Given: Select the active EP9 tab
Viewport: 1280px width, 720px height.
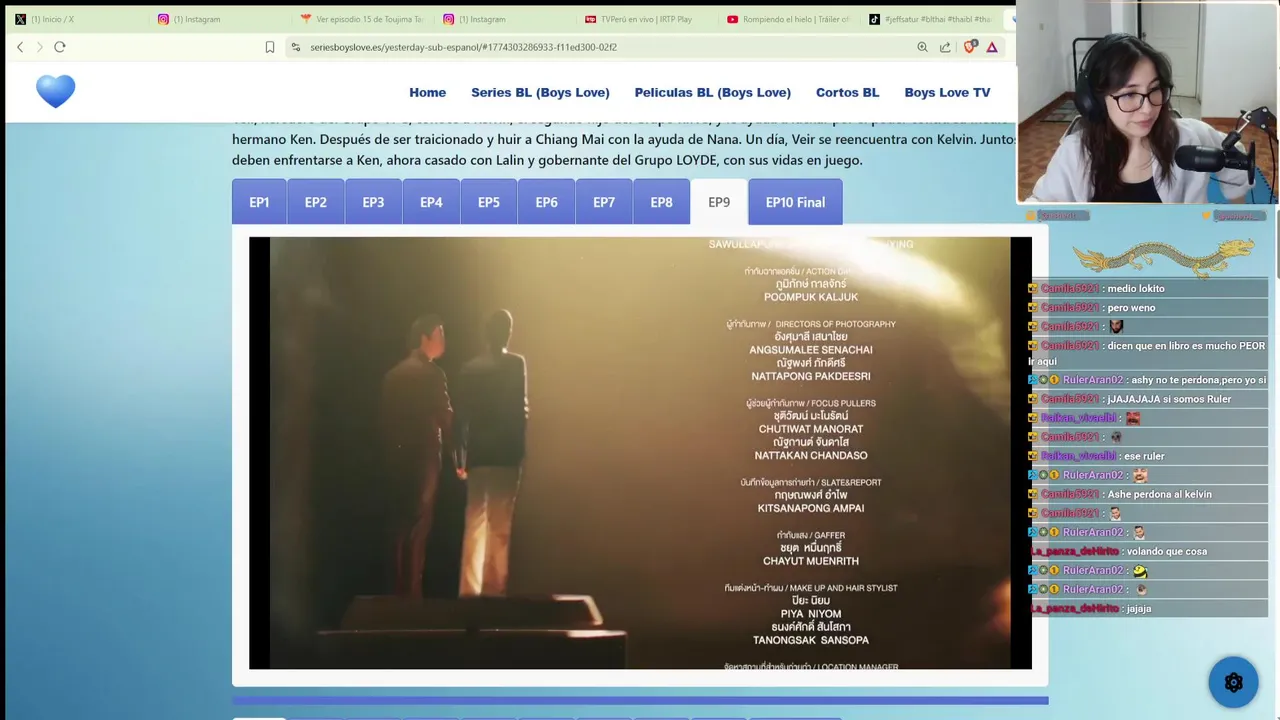Looking at the screenshot, I should tap(719, 202).
